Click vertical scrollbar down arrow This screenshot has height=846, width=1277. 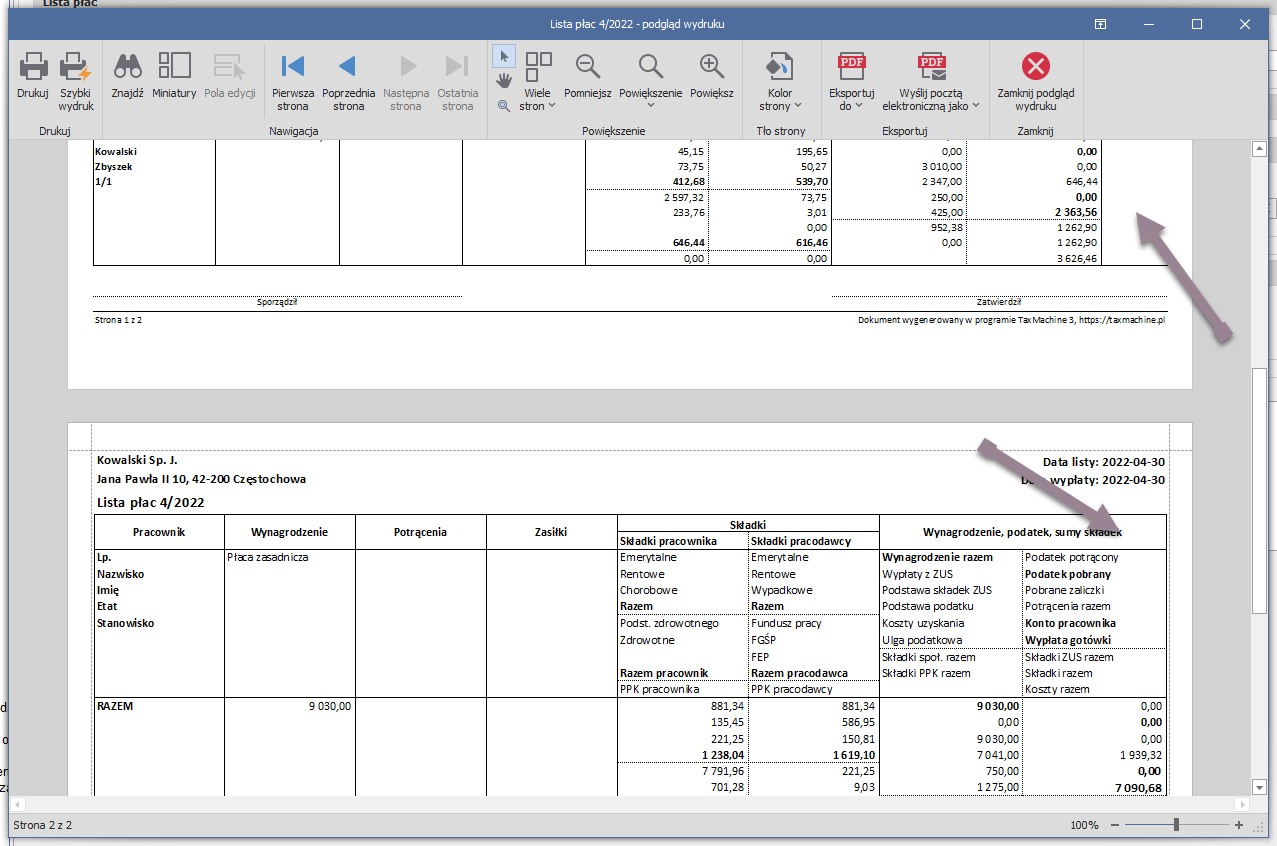1260,786
